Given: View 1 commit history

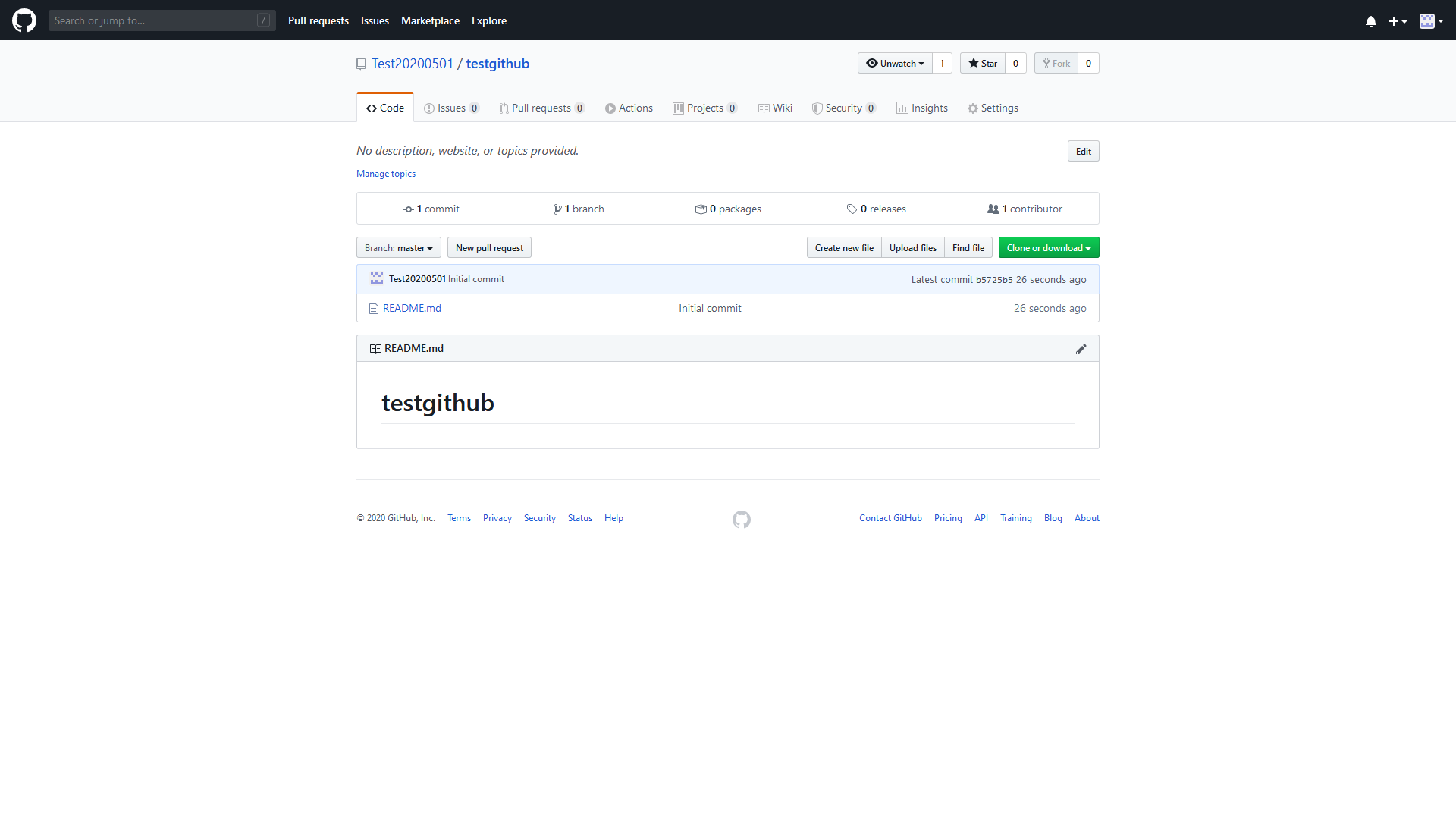Looking at the screenshot, I should 431,209.
